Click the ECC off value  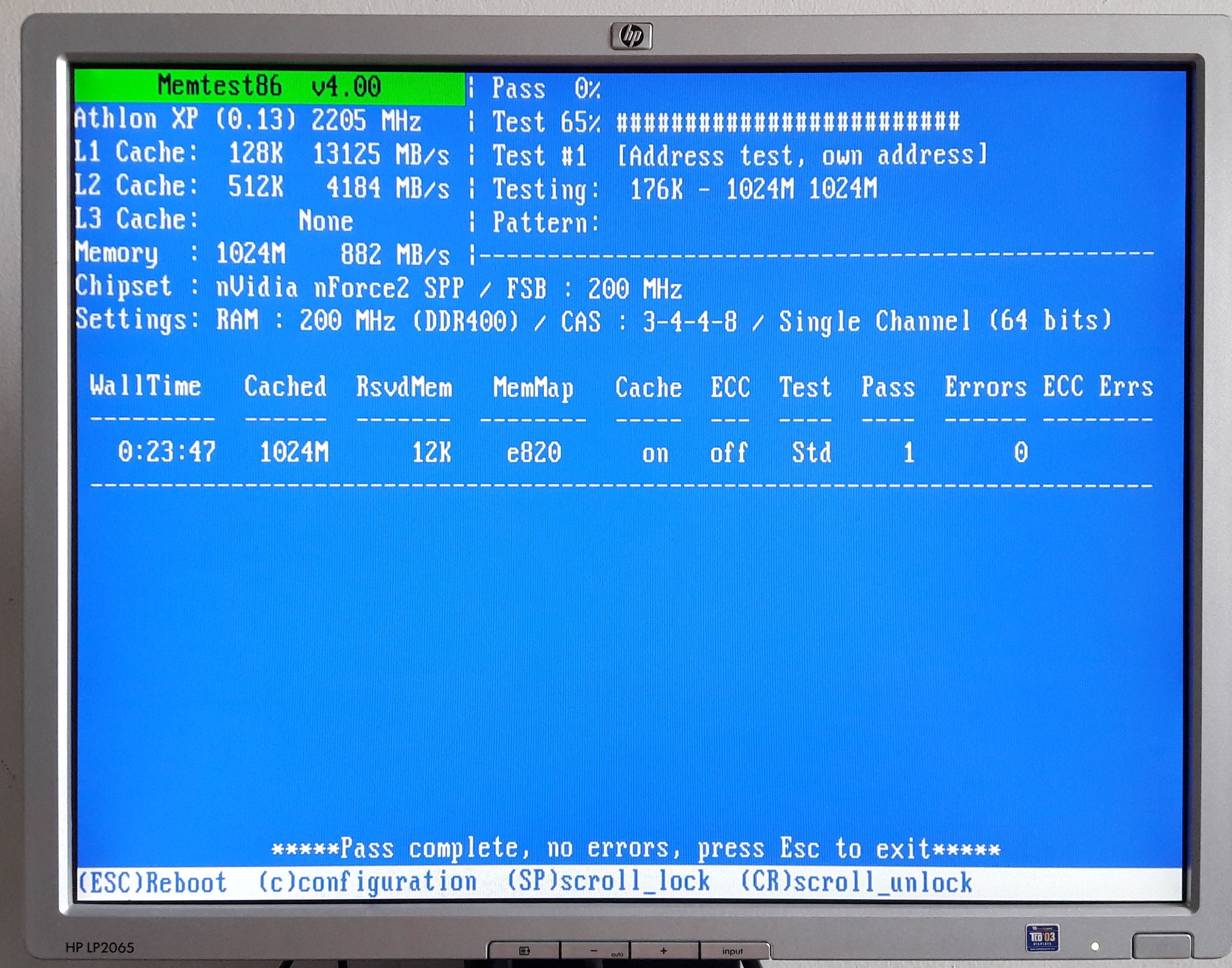[729, 453]
